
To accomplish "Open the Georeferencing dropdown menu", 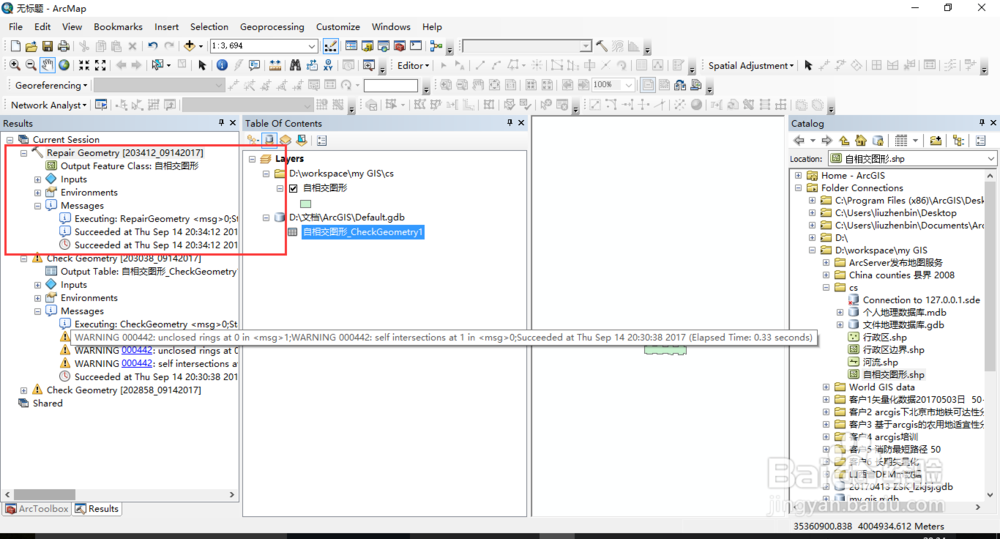I will (x=51, y=85).
